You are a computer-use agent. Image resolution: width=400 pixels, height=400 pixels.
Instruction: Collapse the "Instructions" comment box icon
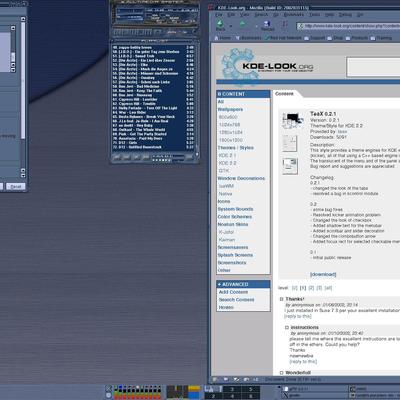[x=287, y=327]
